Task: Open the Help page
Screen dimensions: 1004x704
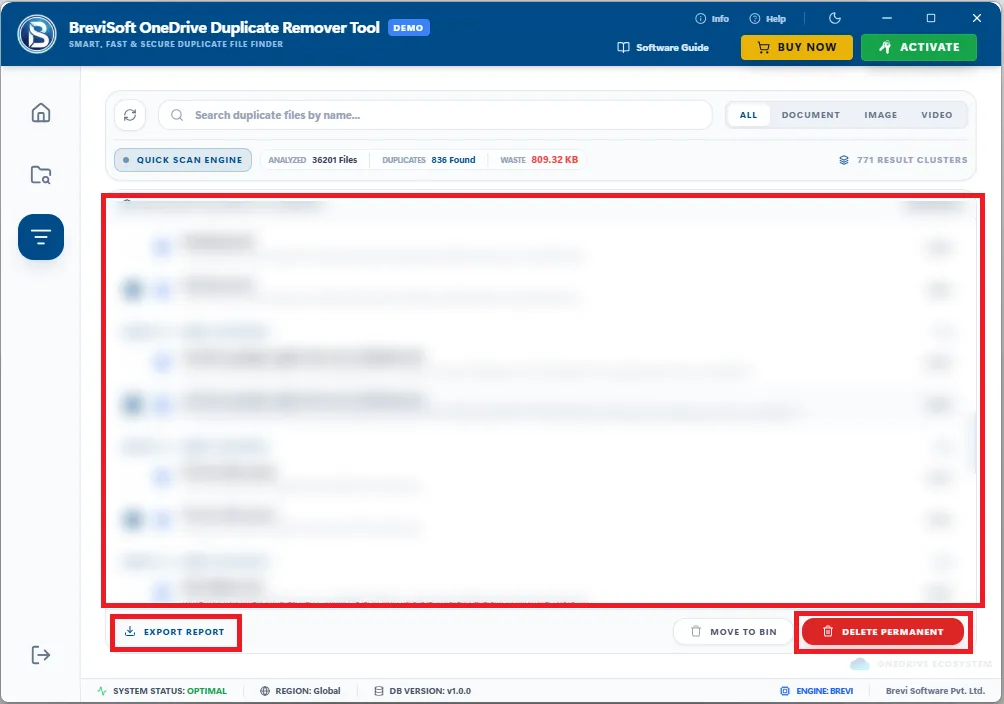Action: [x=767, y=19]
